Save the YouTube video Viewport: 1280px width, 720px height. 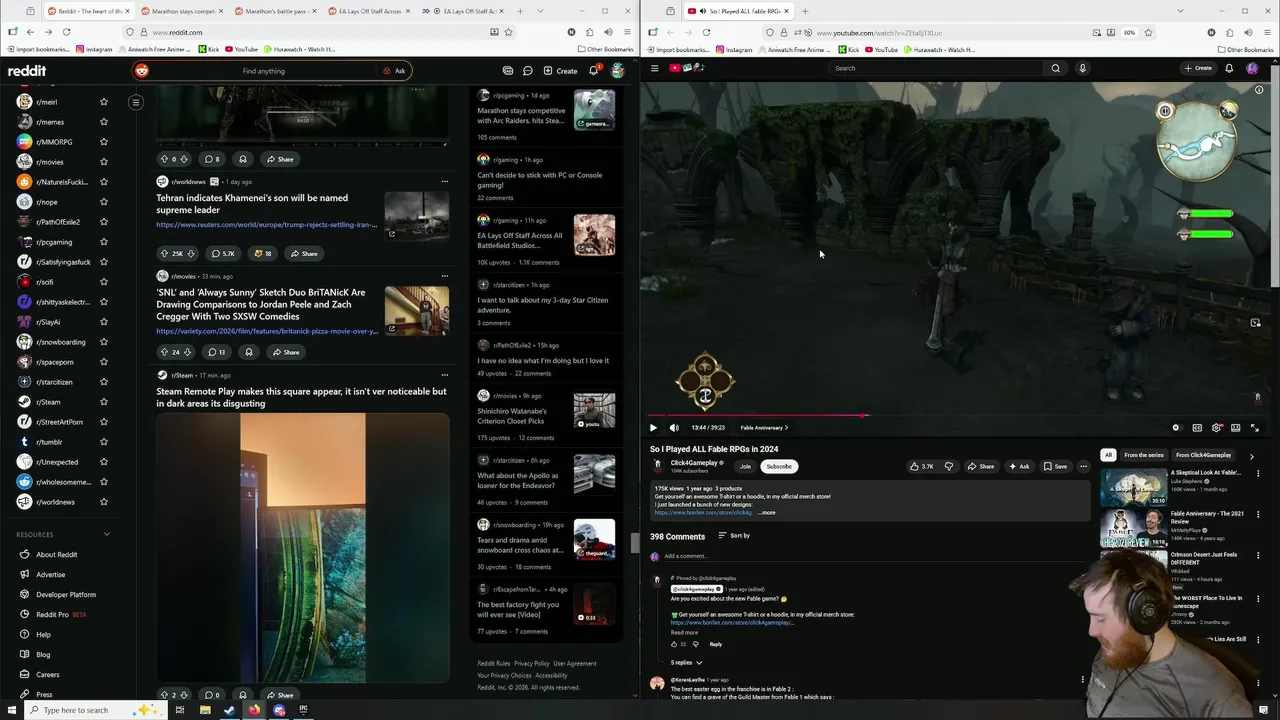pyautogui.click(x=1055, y=466)
